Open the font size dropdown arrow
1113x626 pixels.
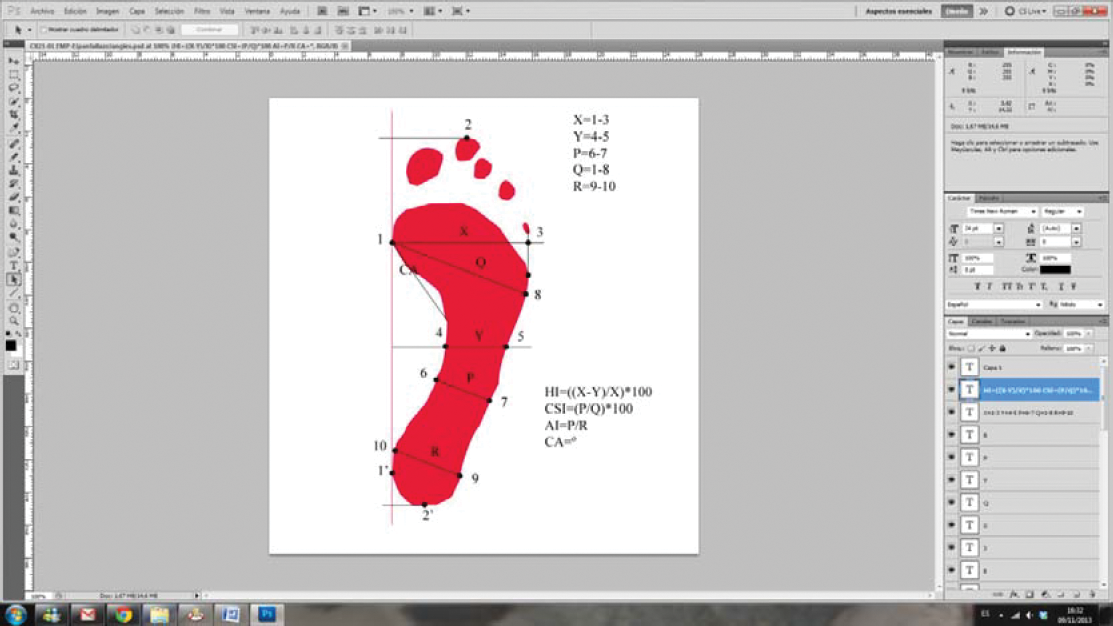[999, 229]
